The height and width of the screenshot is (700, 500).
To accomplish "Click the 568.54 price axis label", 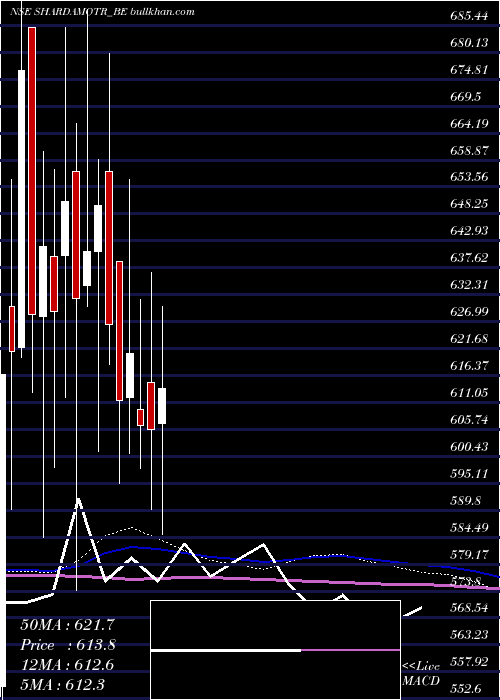I will click(x=469, y=608).
